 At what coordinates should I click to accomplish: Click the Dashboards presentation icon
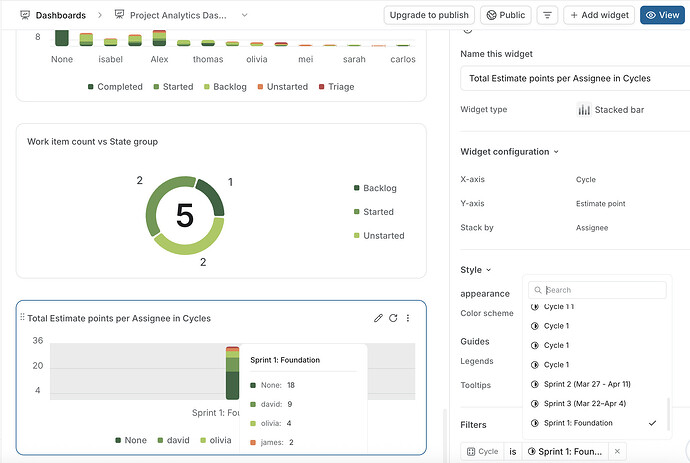pyautogui.click(x=25, y=15)
